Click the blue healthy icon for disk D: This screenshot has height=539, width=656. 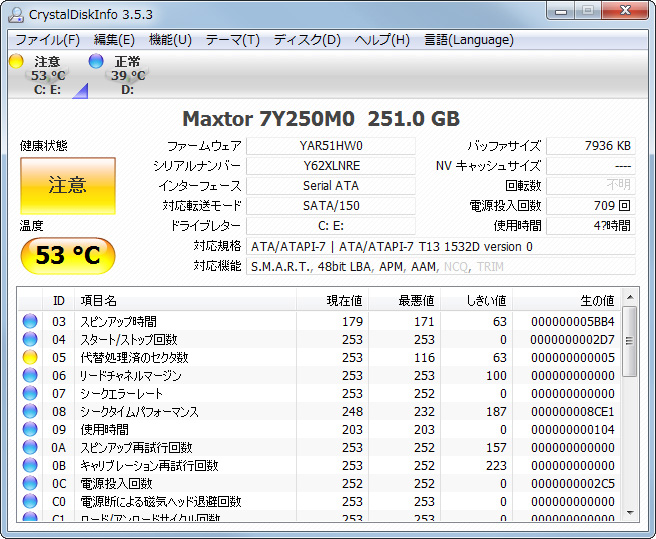(96, 61)
